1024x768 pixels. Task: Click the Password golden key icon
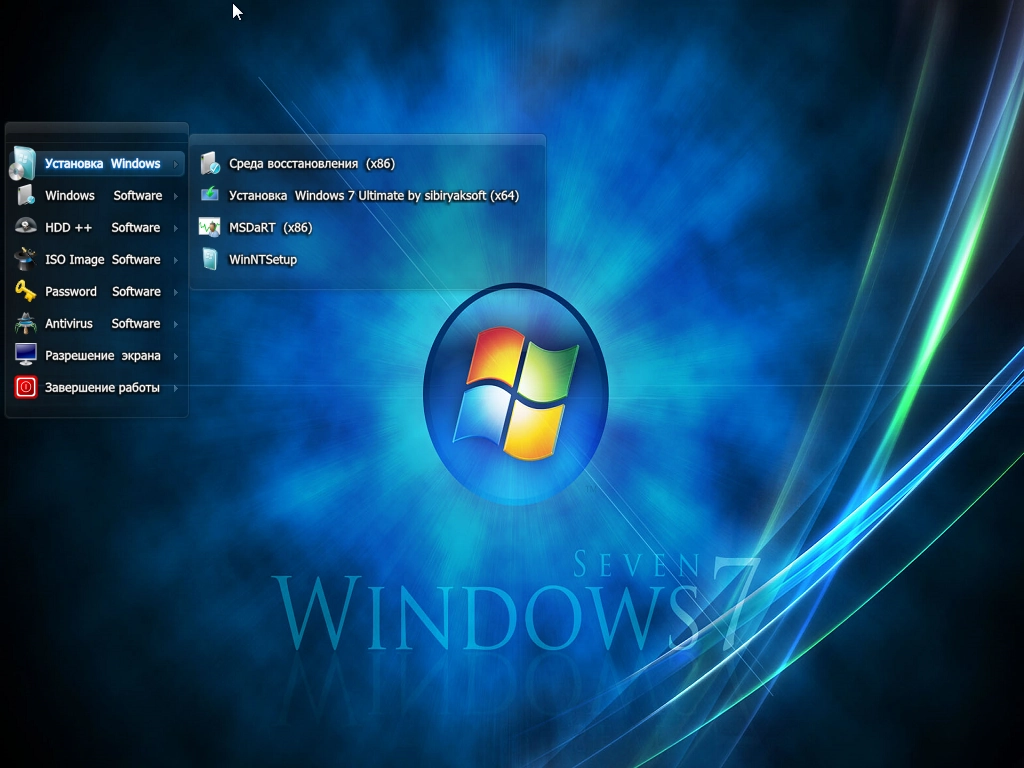(25, 291)
